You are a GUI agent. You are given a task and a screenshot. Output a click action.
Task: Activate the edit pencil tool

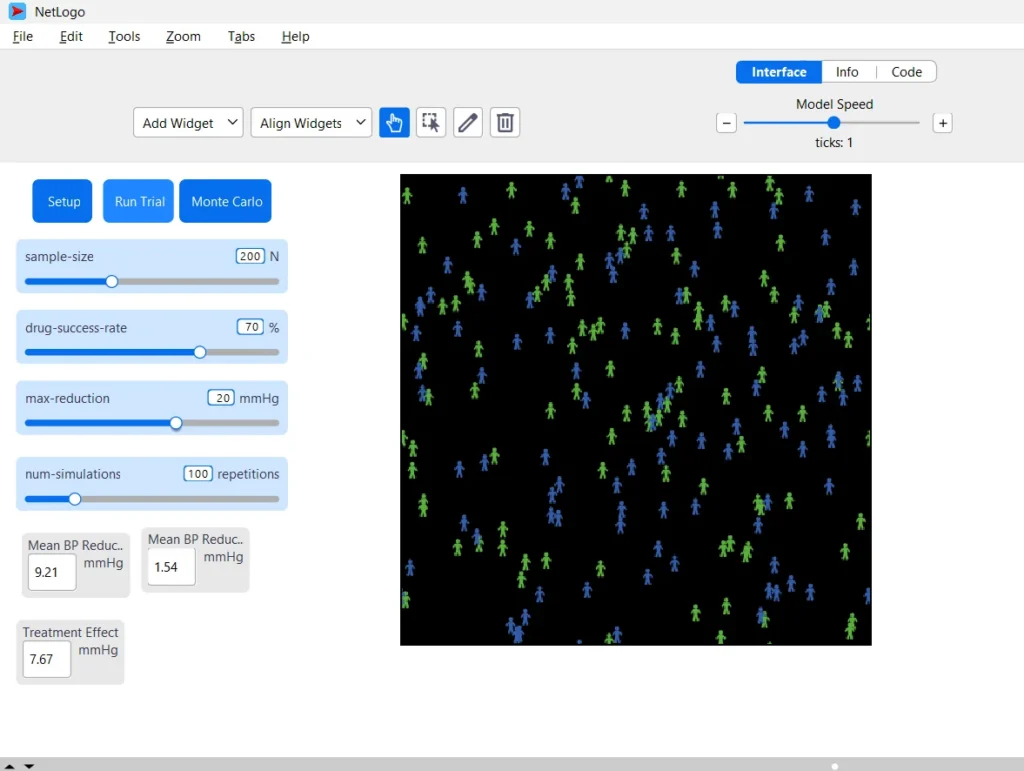coord(468,123)
